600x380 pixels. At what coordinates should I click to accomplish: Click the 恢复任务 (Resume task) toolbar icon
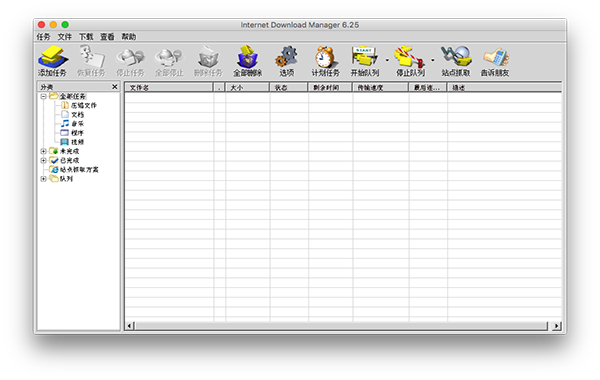[x=91, y=61]
